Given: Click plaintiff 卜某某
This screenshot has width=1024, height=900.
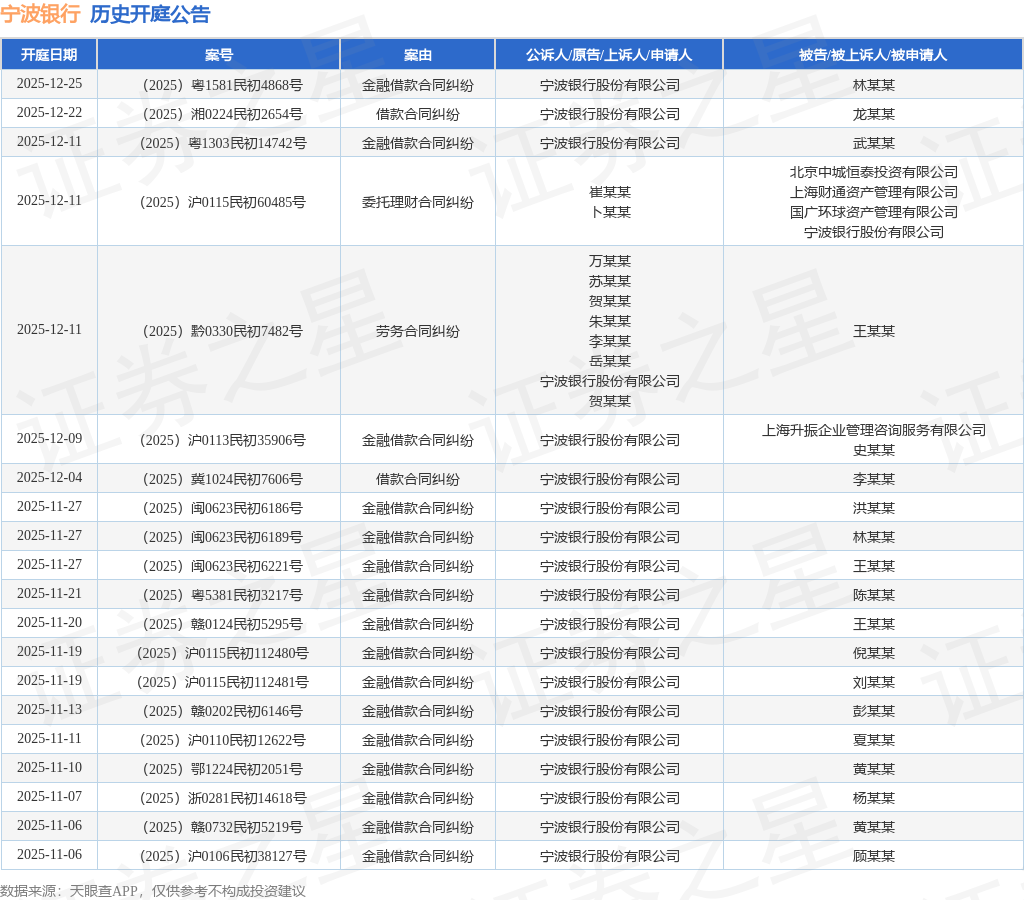Looking at the screenshot, I should (610, 212).
